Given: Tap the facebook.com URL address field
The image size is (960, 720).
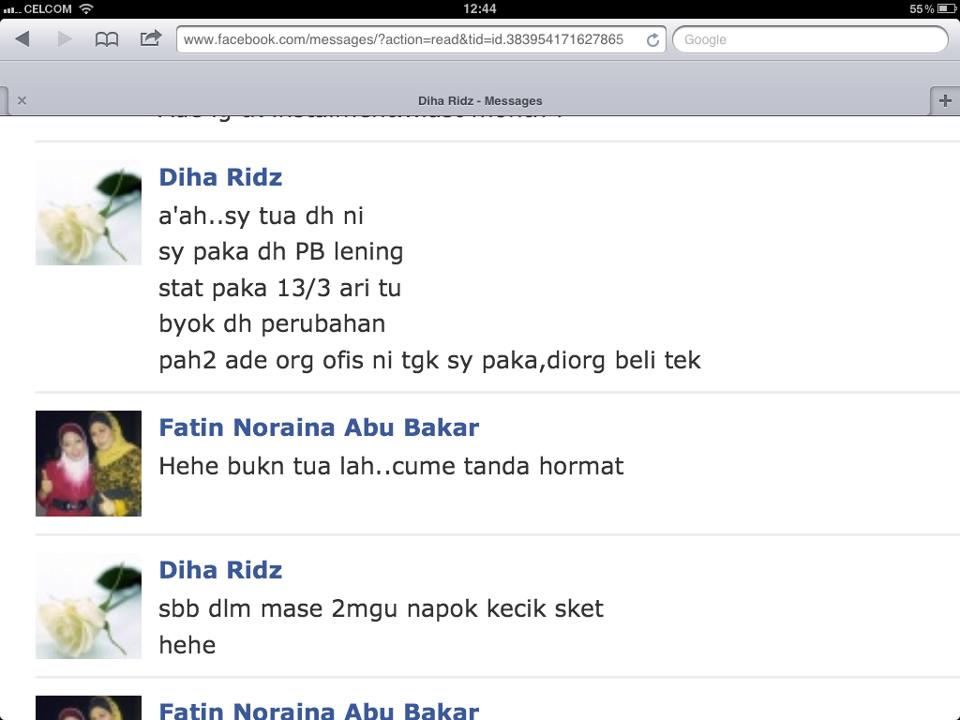Looking at the screenshot, I should click(421, 40).
